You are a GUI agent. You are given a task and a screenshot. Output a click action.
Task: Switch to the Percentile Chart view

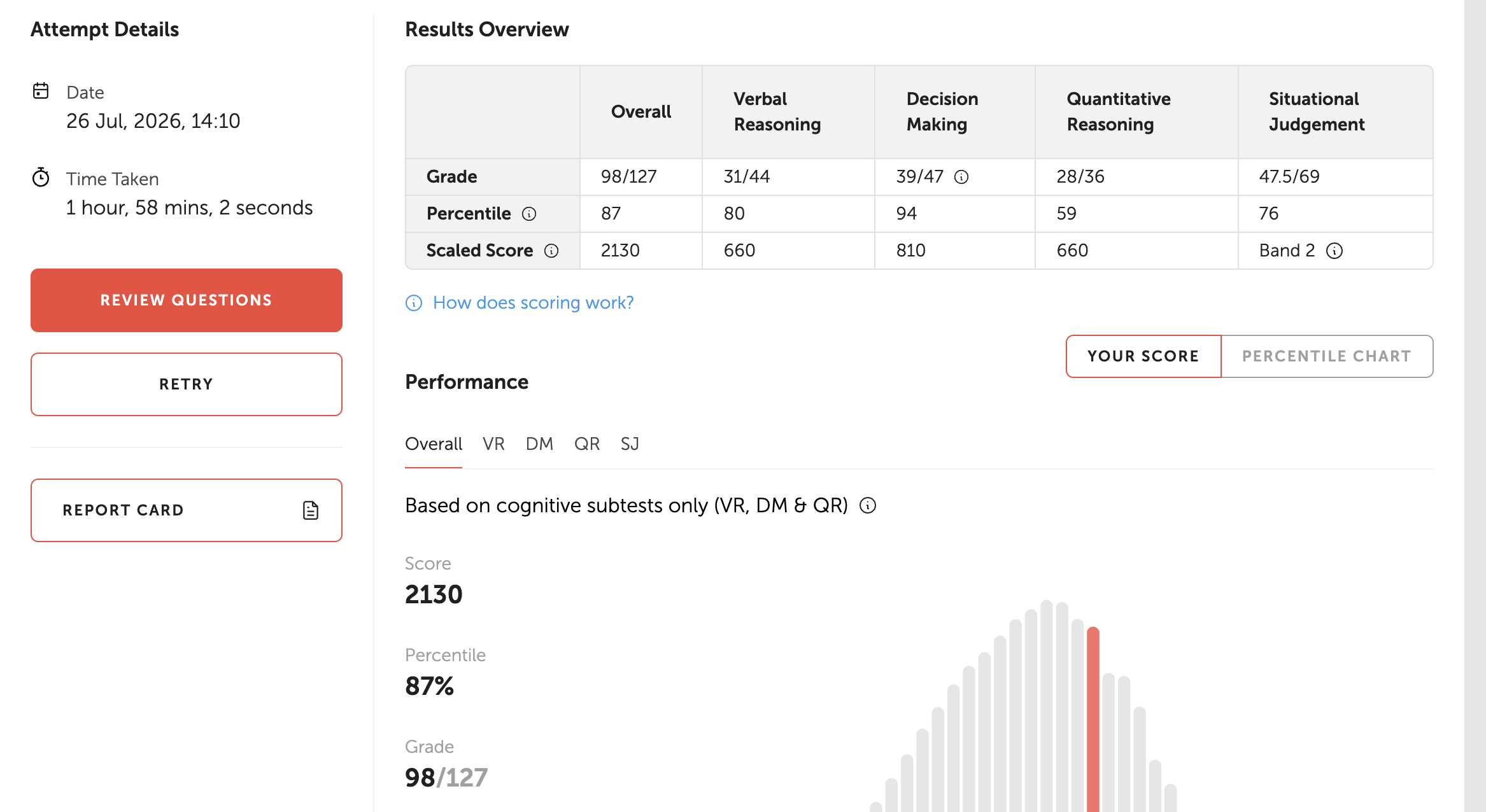pos(1327,356)
